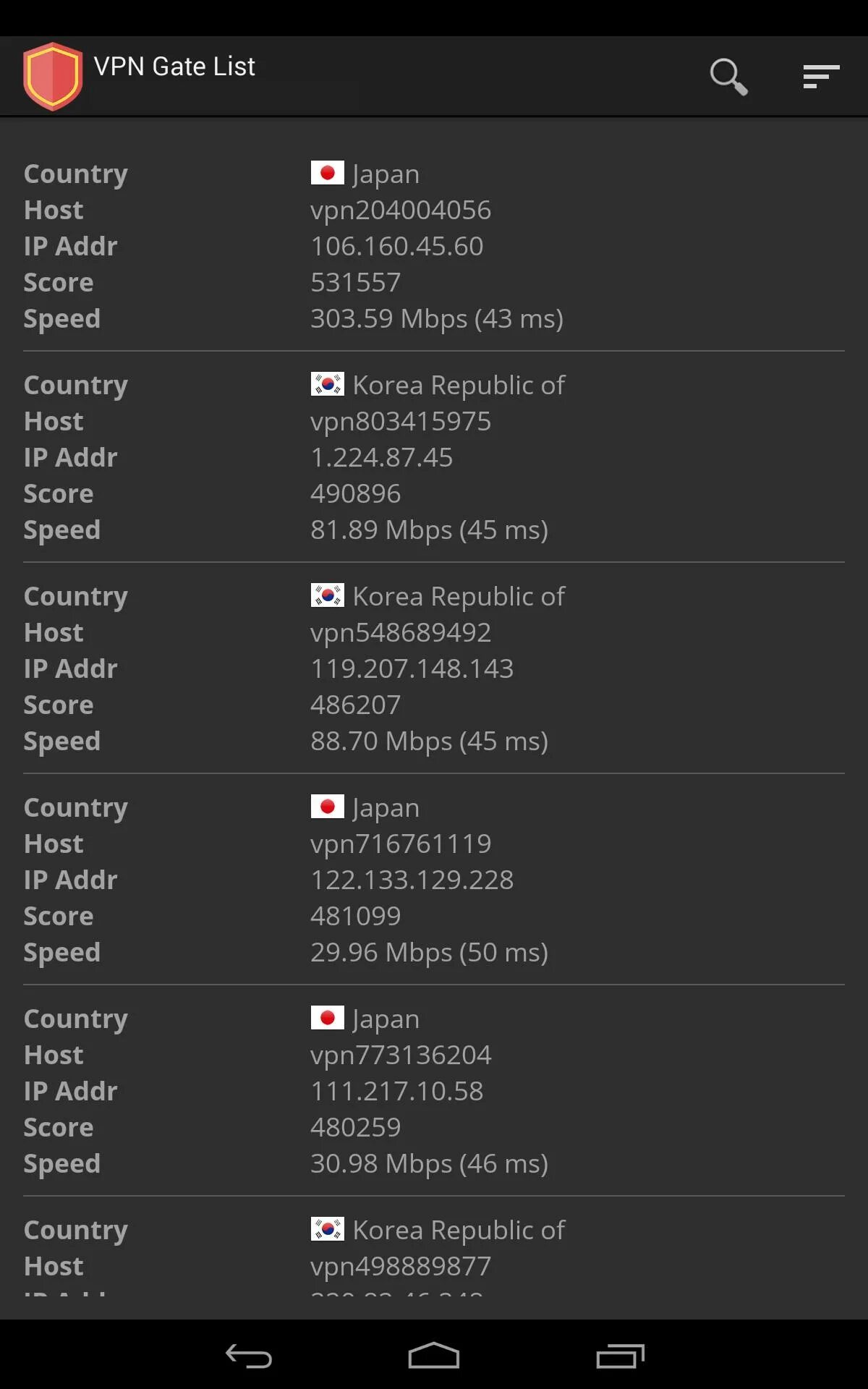
Task: Tap the Japan flag on vpn716761119
Action: pyautogui.click(x=327, y=807)
